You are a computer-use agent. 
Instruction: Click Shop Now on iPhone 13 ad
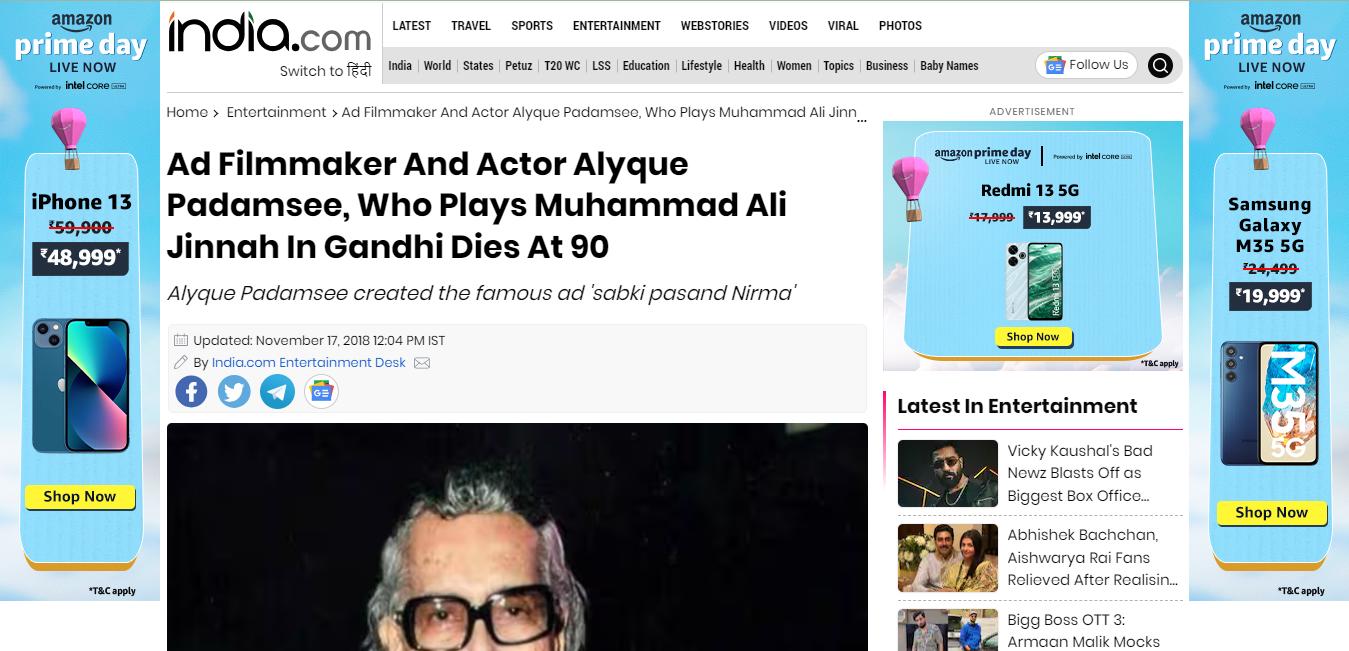click(80, 497)
